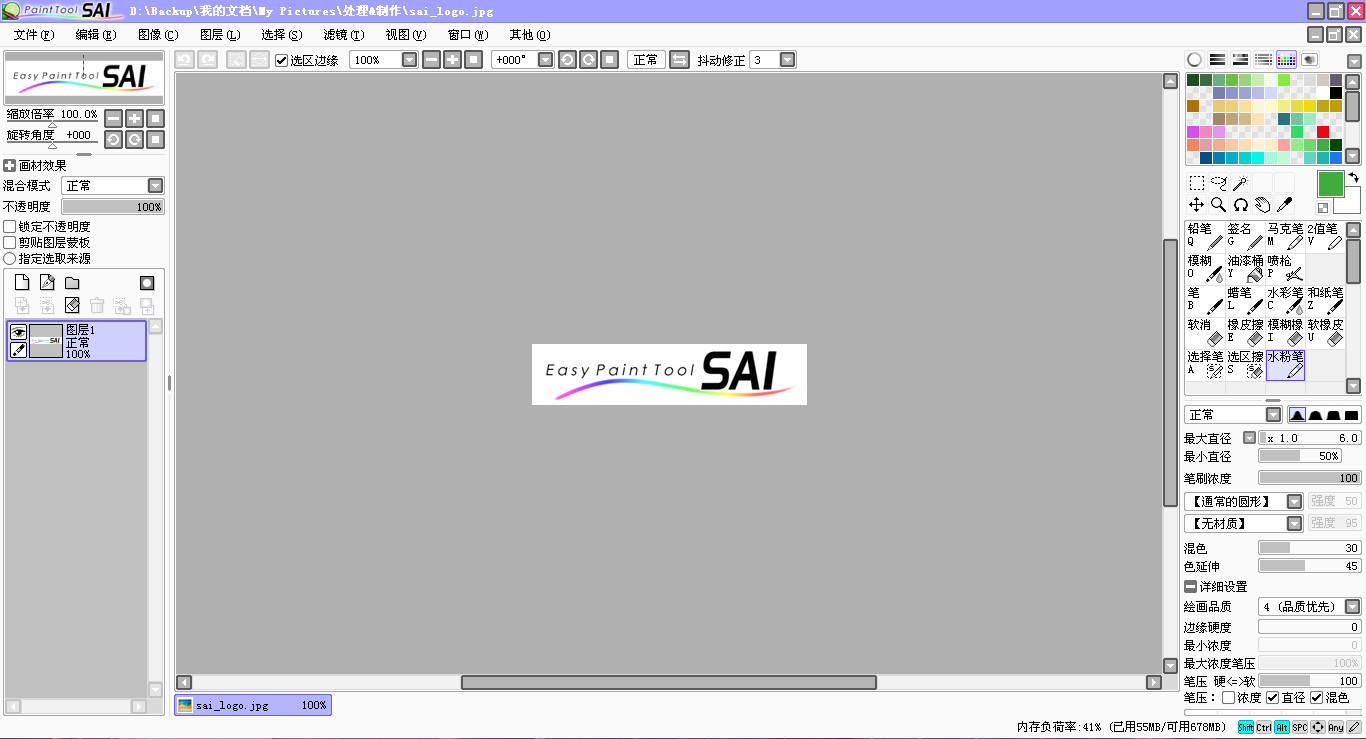
Task: Click the Shft indicator in status bar
Action: click(1246, 727)
